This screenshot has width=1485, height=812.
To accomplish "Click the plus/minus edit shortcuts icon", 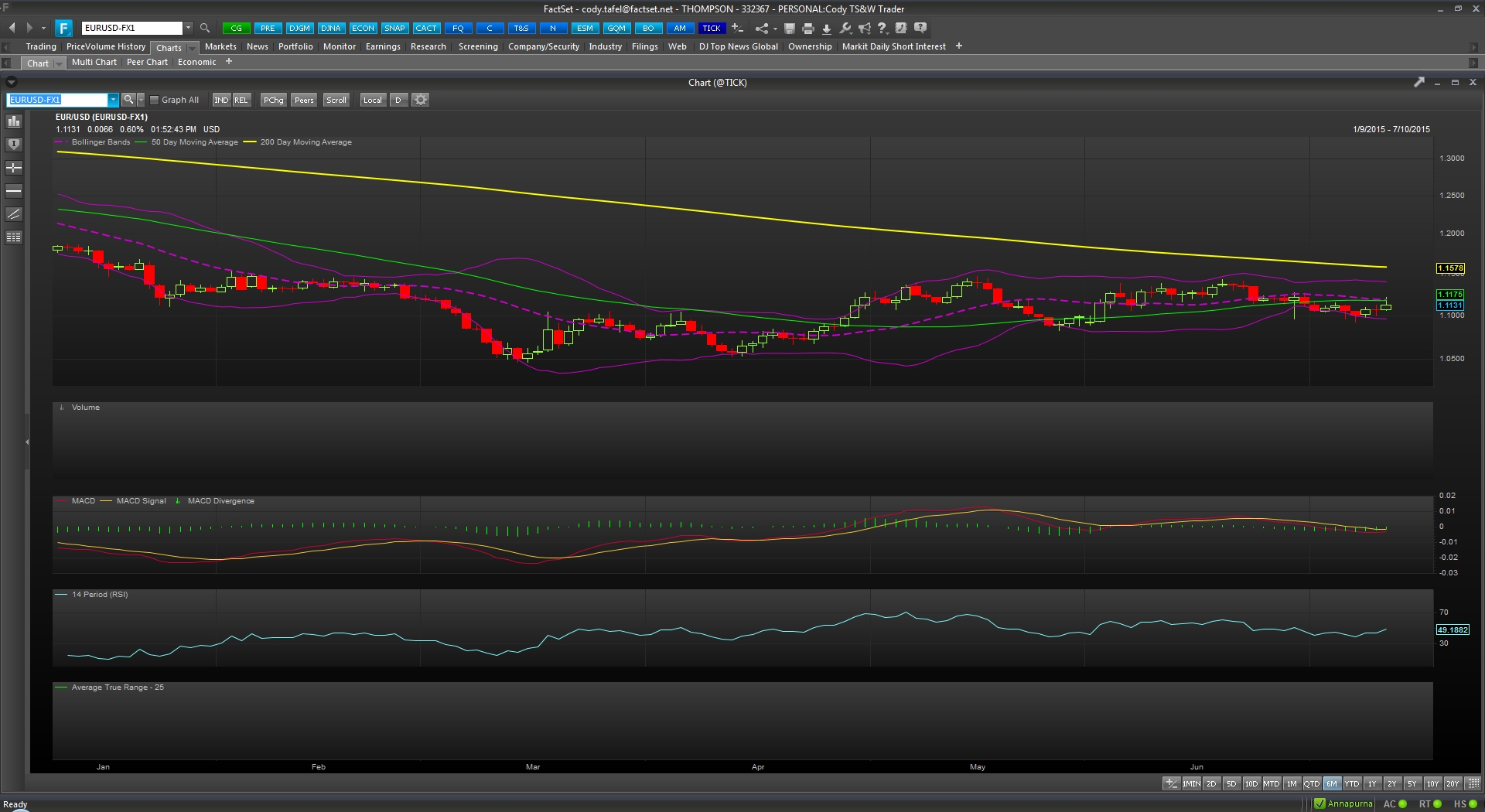I will [x=738, y=28].
